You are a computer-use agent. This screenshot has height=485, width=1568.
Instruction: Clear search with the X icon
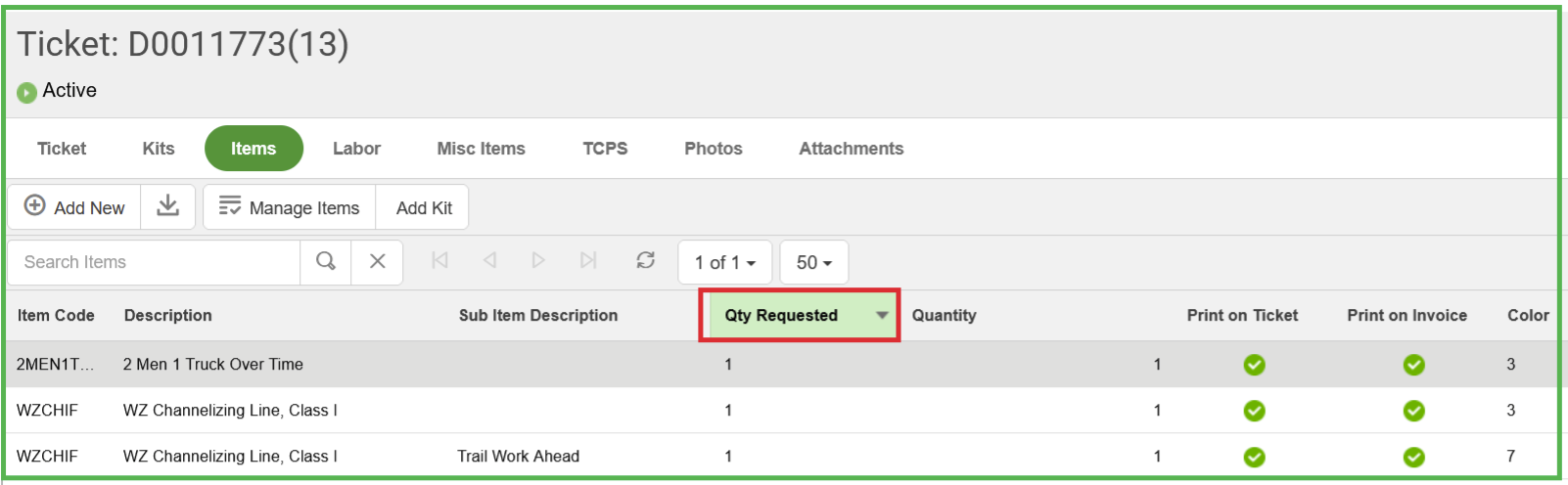tap(377, 261)
